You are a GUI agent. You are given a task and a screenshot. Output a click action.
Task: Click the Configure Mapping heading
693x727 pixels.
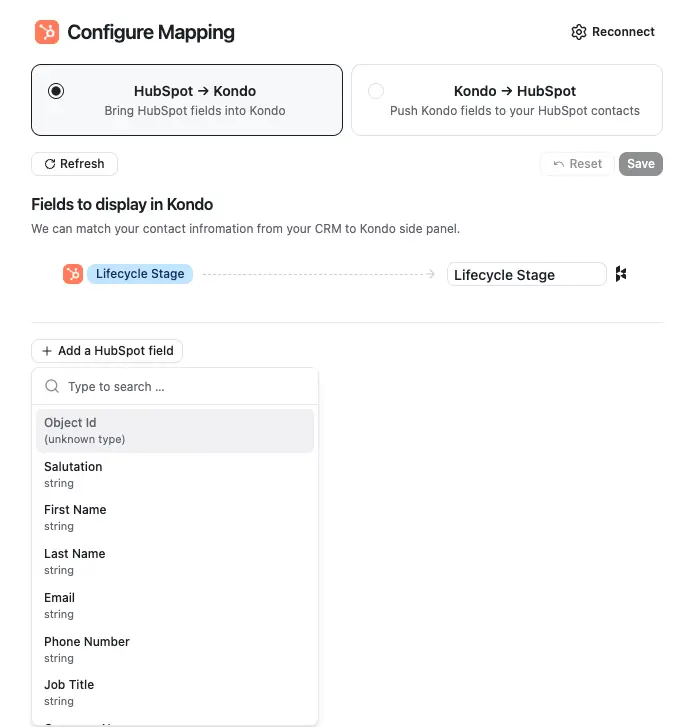pos(151,32)
